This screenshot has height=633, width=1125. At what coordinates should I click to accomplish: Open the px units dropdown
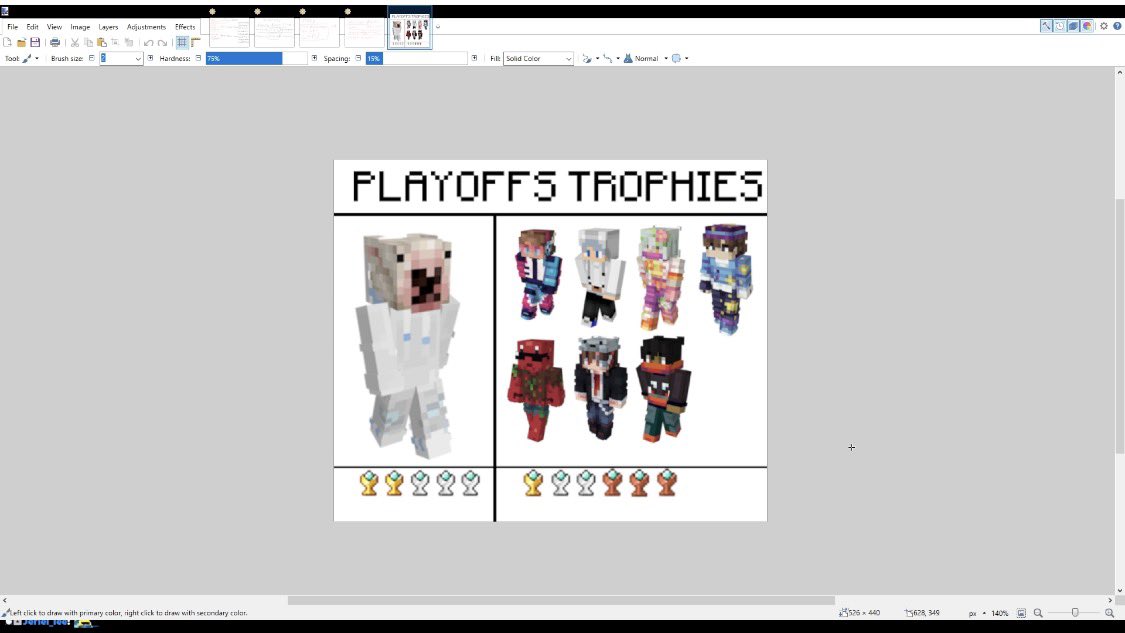[x=976, y=613]
